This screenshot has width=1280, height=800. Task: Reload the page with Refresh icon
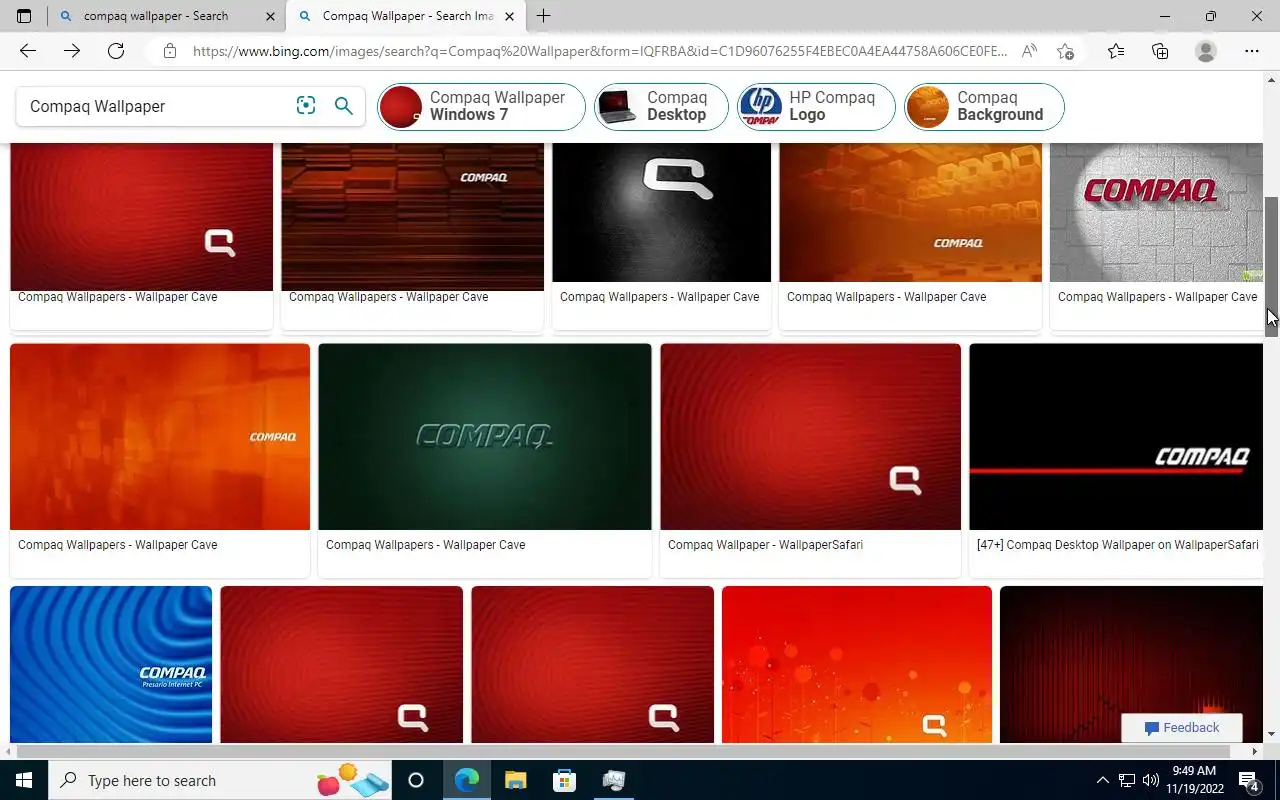coord(116,51)
